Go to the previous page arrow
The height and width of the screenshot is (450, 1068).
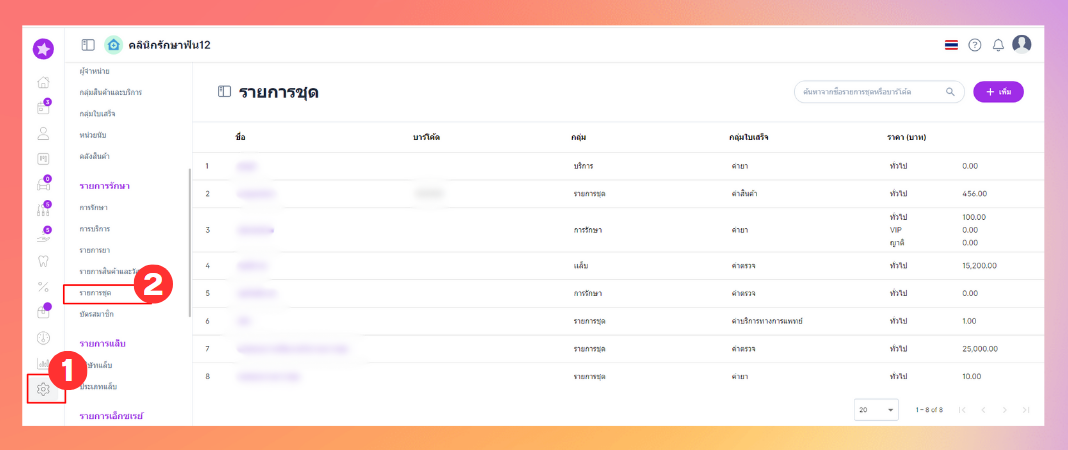click(x=983, y=410)
